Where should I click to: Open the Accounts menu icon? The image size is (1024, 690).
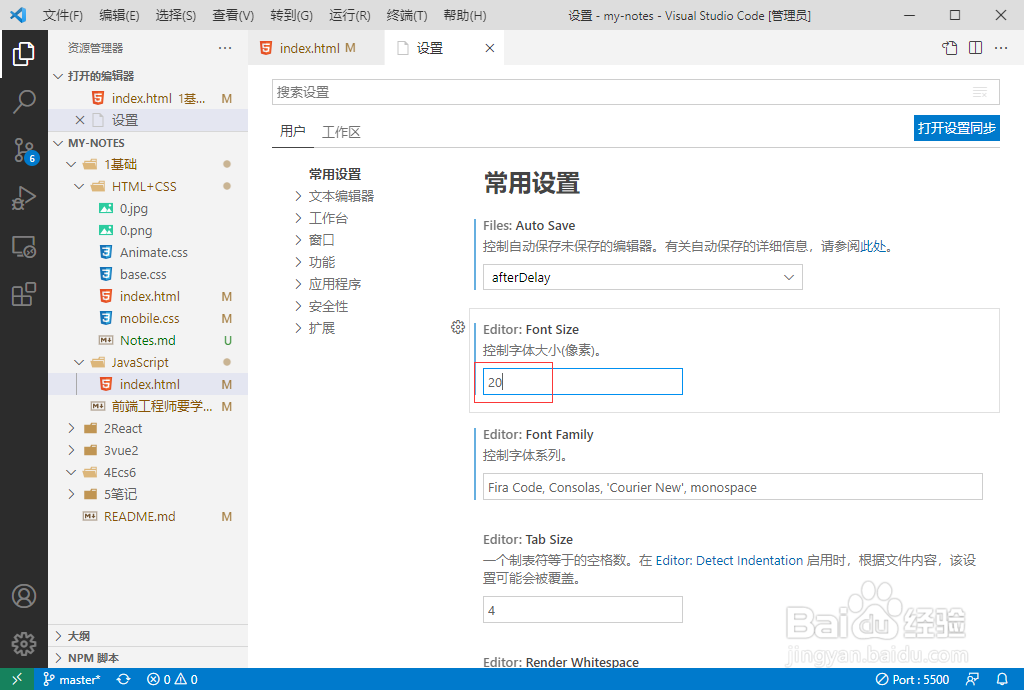(24, 596)
